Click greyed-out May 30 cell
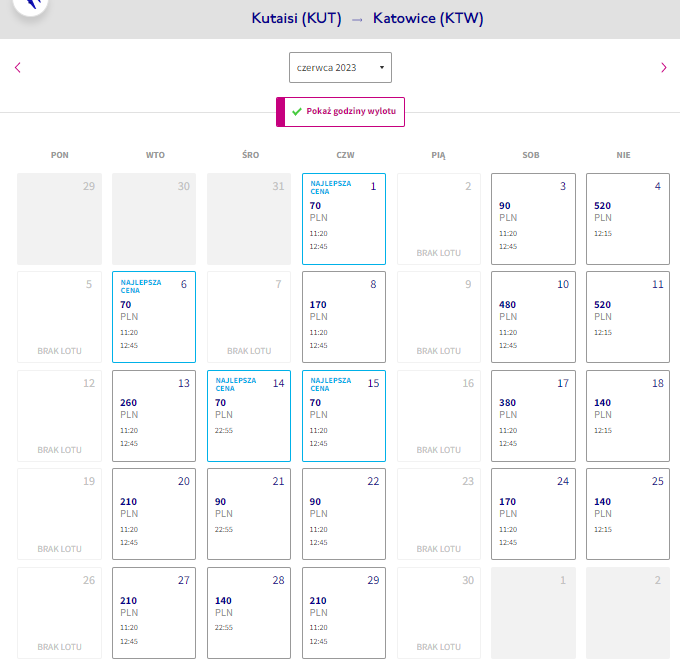The image size is (680, 660). (154, 219)
